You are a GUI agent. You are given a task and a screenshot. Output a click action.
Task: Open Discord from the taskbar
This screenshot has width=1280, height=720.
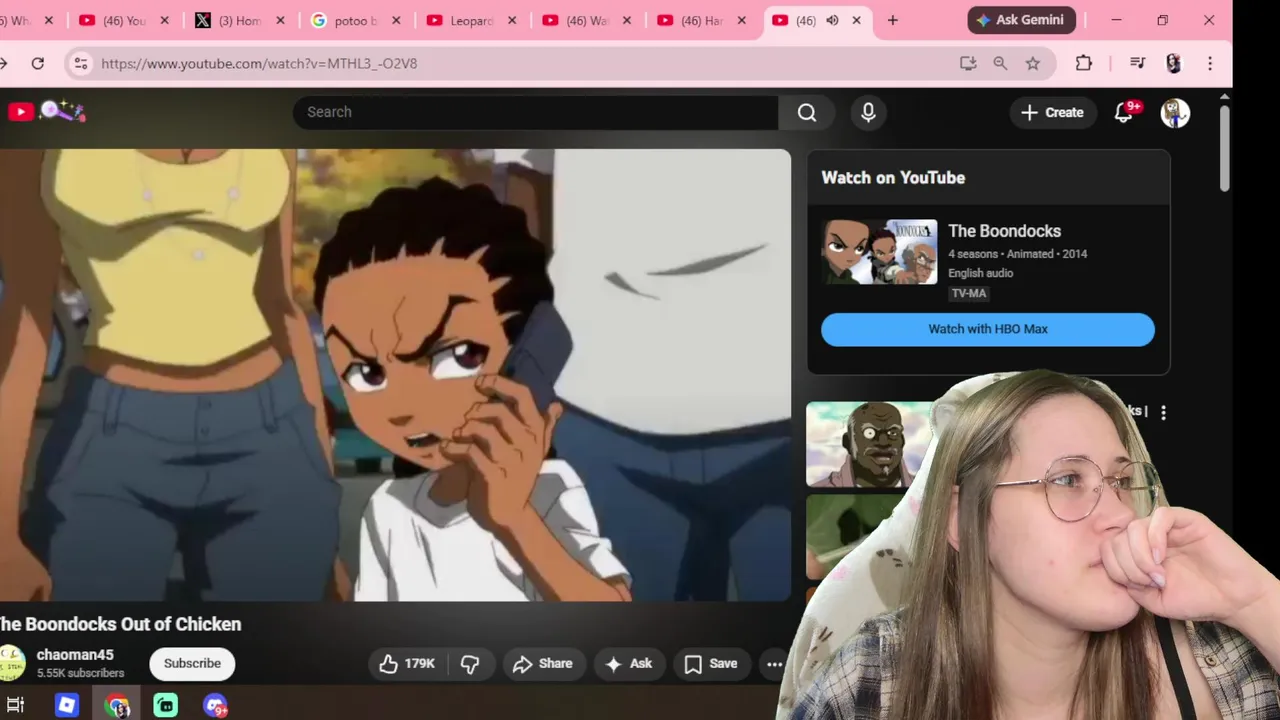(215, 705)
